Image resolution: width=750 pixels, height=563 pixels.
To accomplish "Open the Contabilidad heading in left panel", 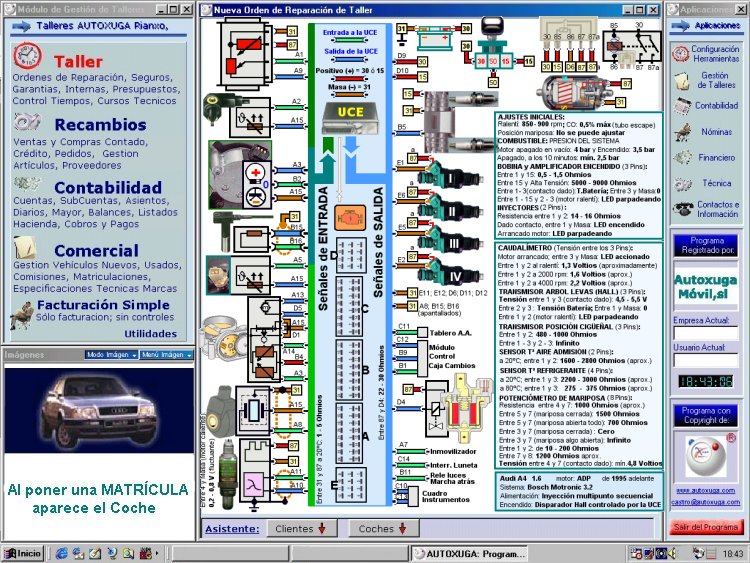I will (108, 188).
